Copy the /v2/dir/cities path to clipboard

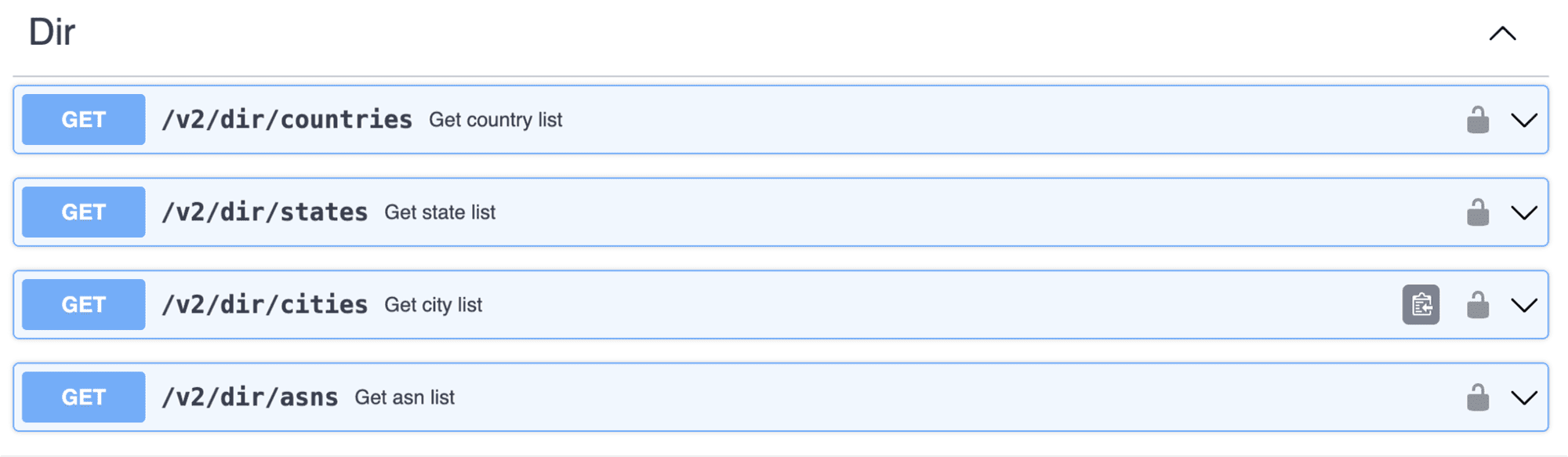pyautogui.click(x=1421, y=305)
